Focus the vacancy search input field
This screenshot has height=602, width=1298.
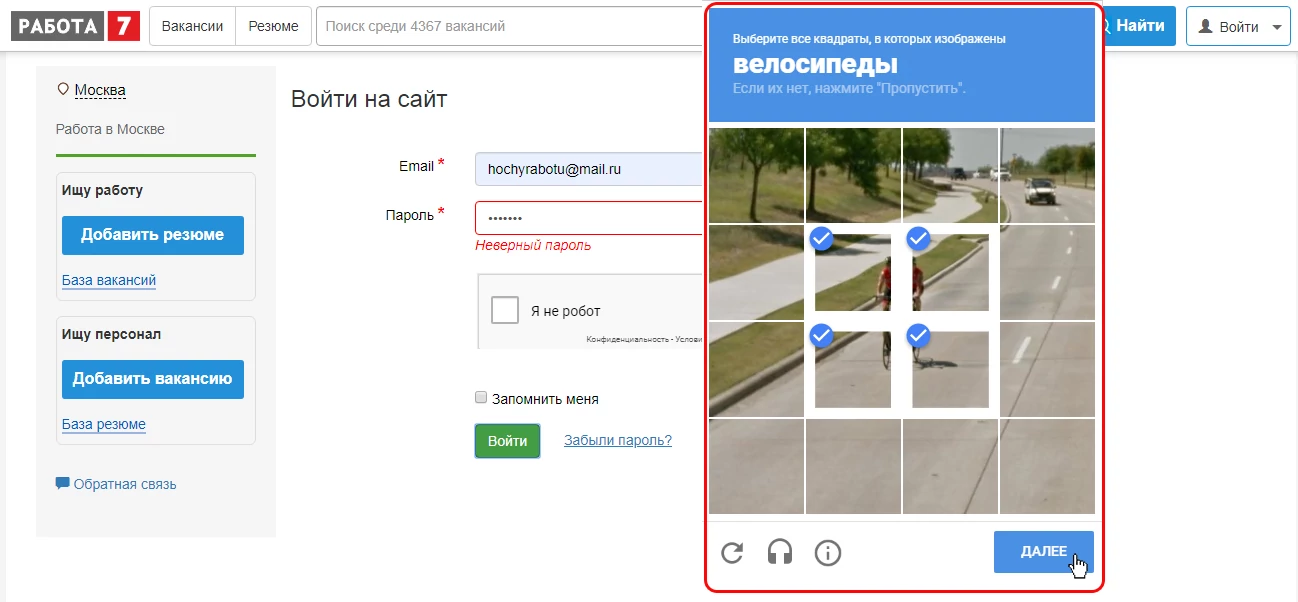(x=510, y=27)
